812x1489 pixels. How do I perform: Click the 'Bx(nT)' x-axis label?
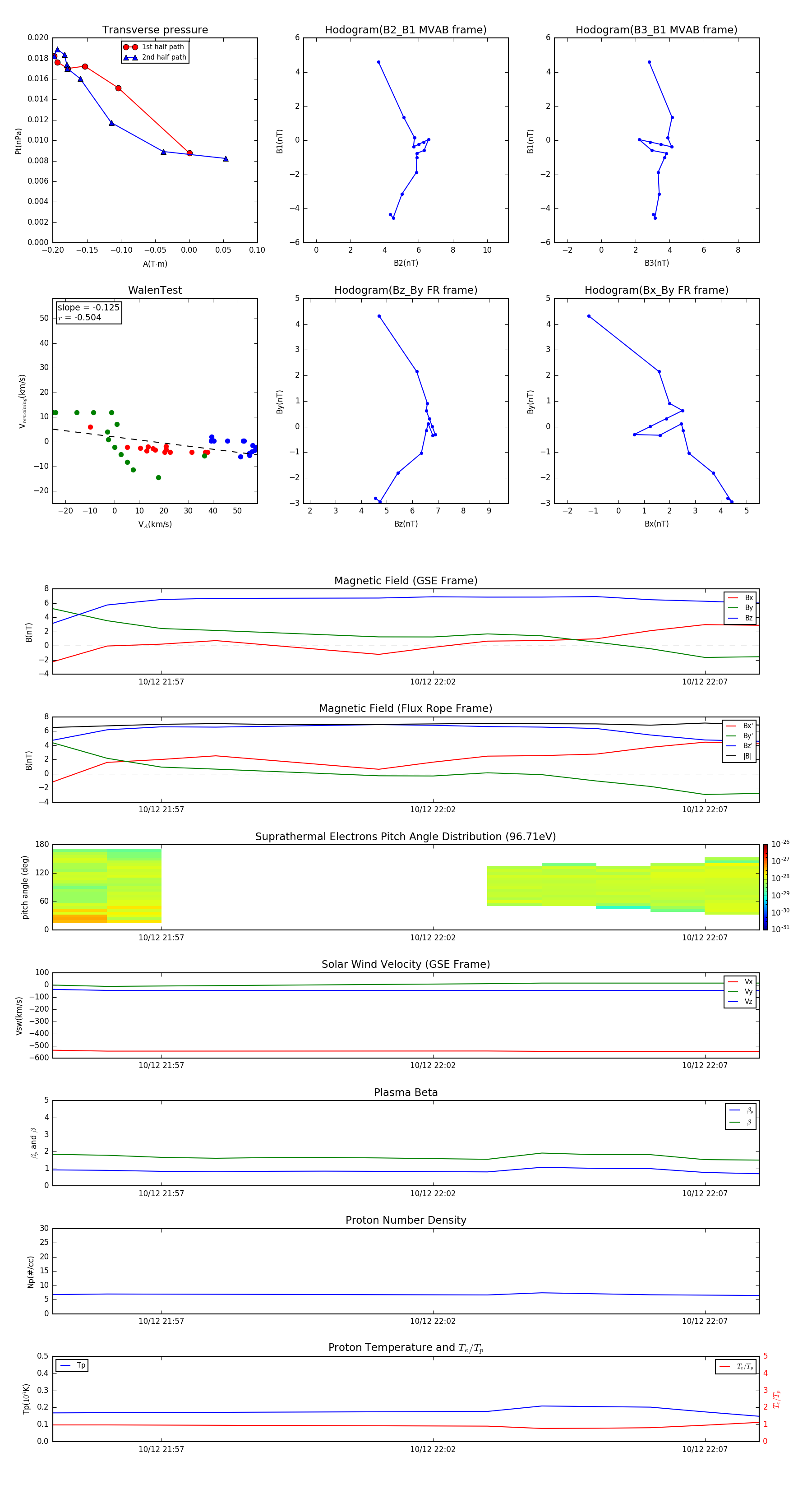tap(656, 524)
